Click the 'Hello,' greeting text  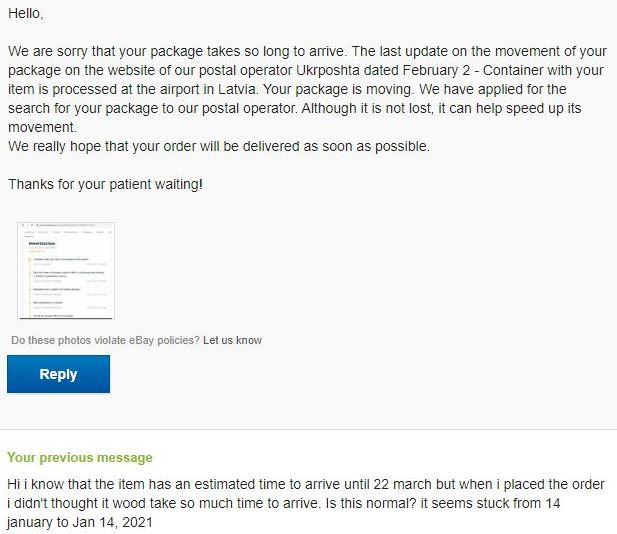[26, 13]
